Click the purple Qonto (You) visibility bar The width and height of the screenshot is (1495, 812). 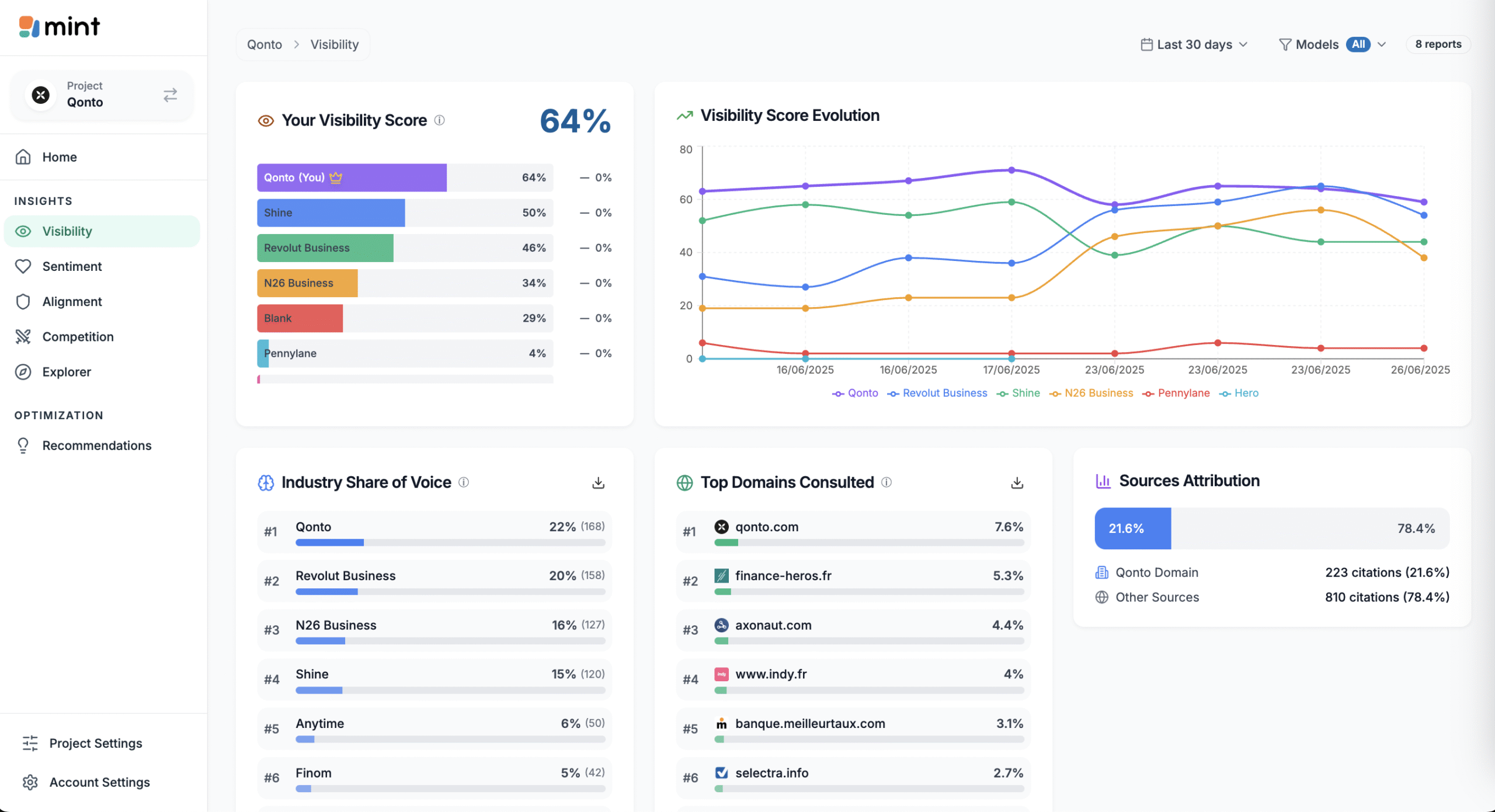[352, 177]
